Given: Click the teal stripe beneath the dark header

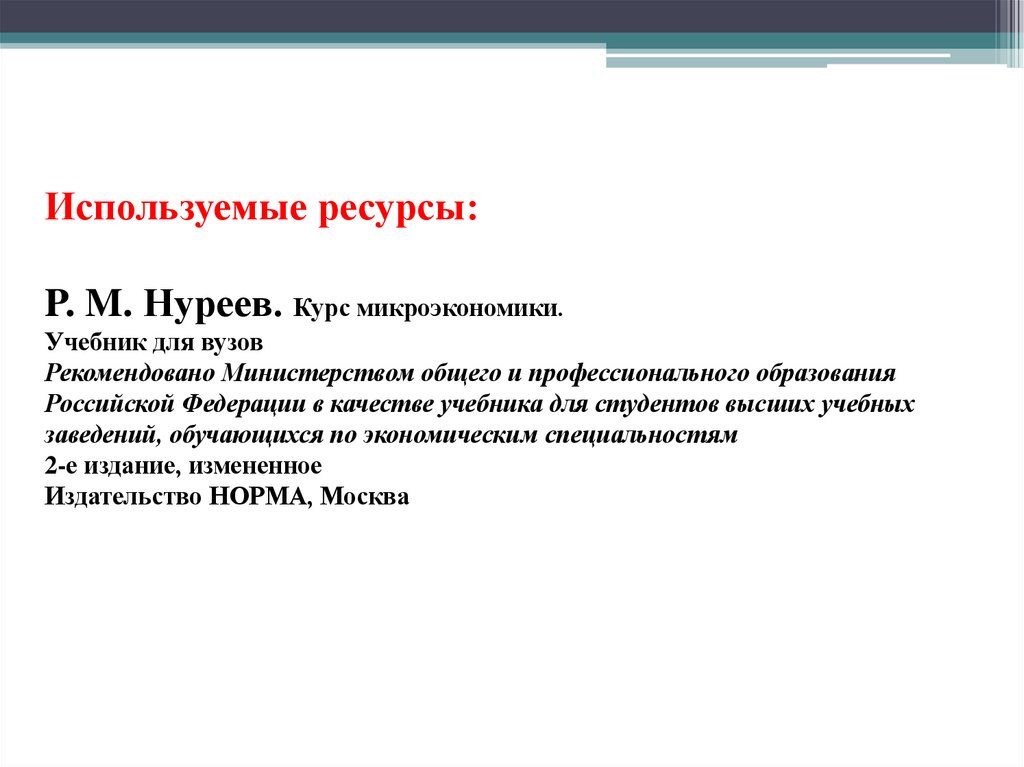Looking at the screenshot, I should point(496,38).
